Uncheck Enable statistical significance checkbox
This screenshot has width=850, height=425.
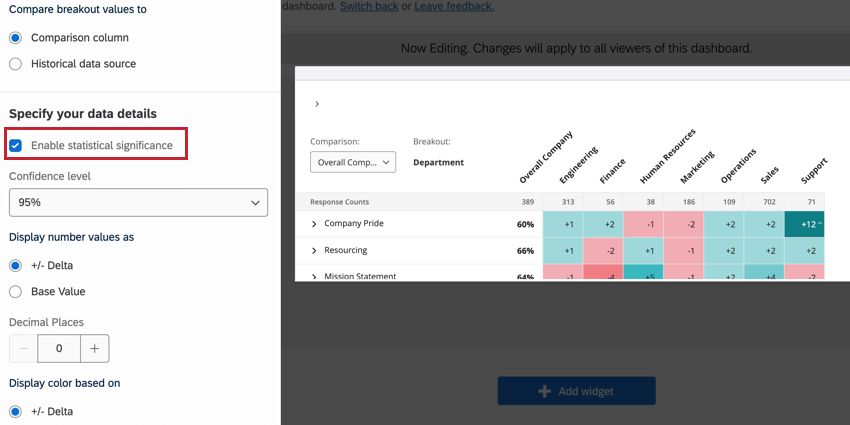click(x=16, y=146)
